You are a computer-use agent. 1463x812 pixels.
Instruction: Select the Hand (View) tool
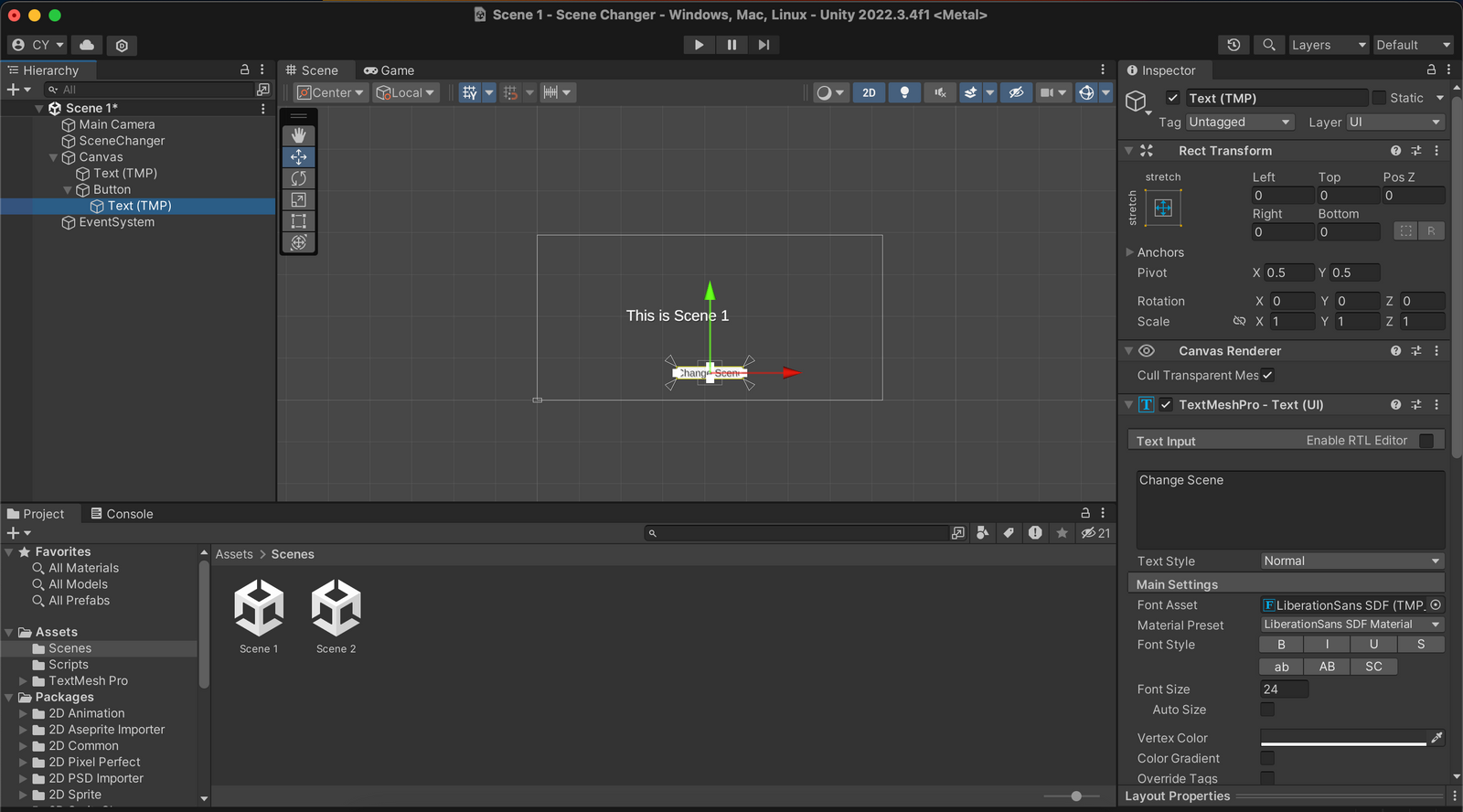(x=298, y=135)
